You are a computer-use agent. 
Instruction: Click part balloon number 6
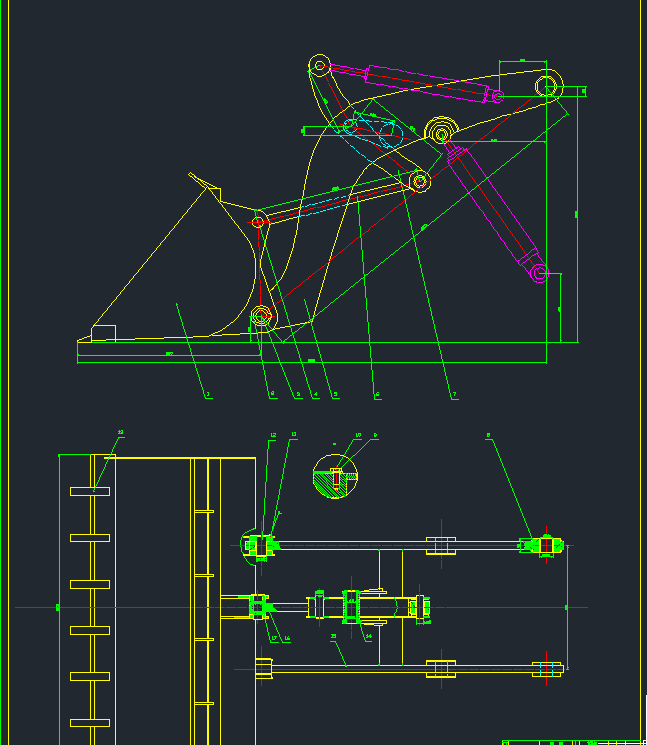point(378,394)
